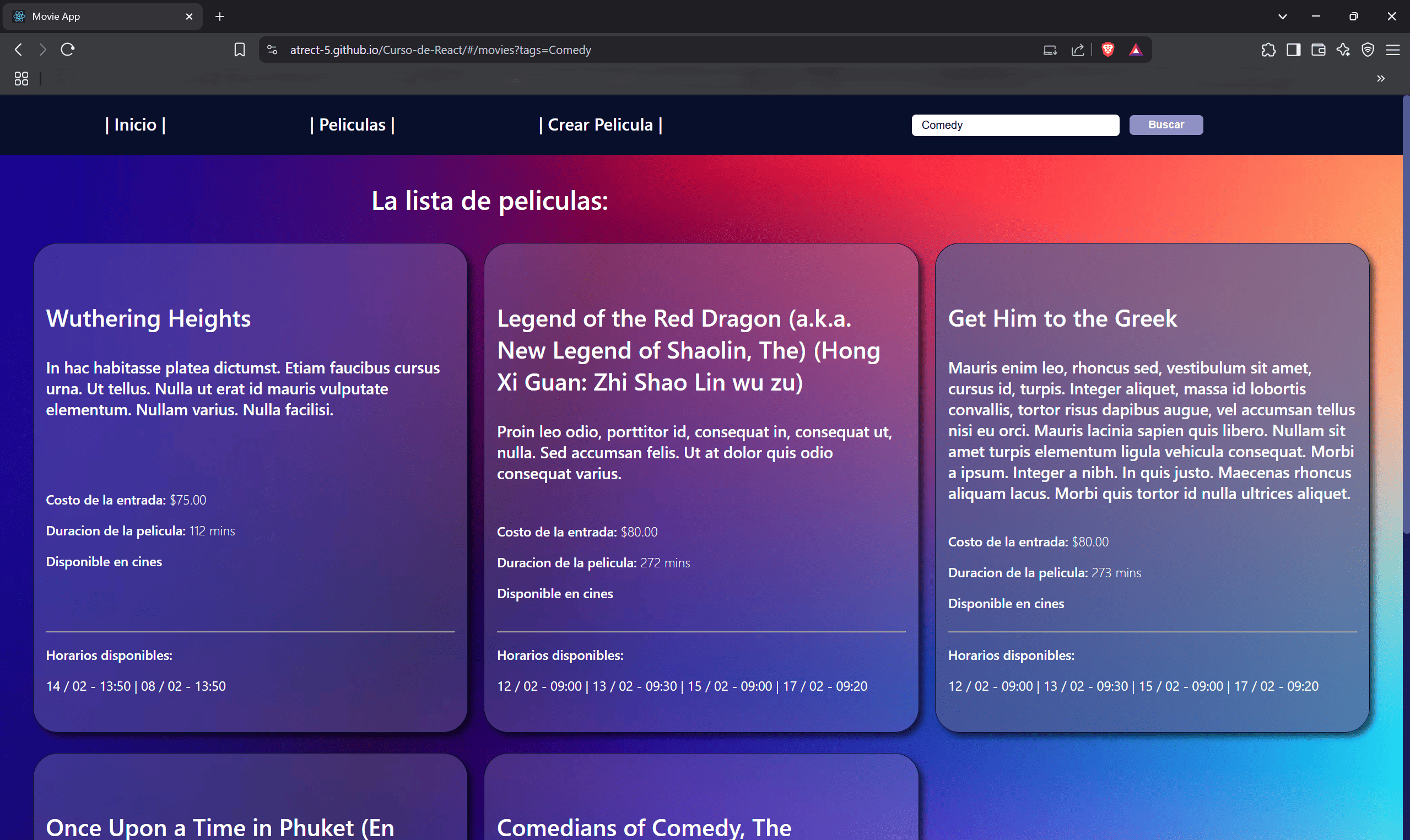Screen dimensions: 1410x840
Task: Click the Wuthering Heights description paragraph
Action: coord(243,389)
